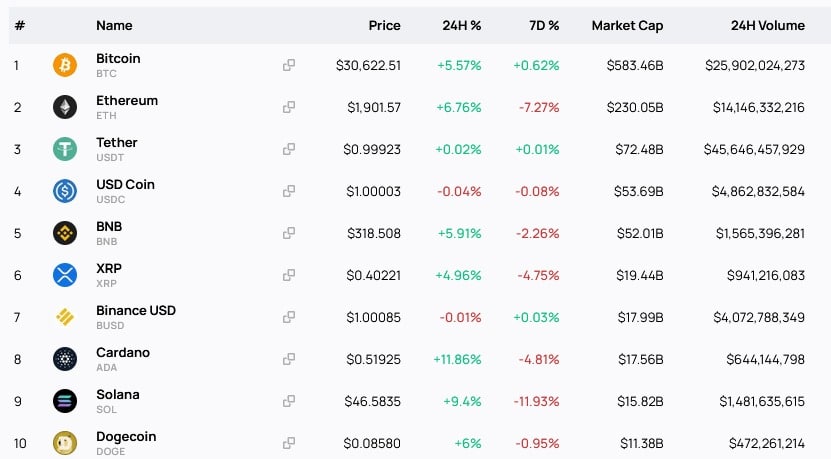Click the Binance USD price $1.00085
Screen dimensions: 831x459
point(374,317)
